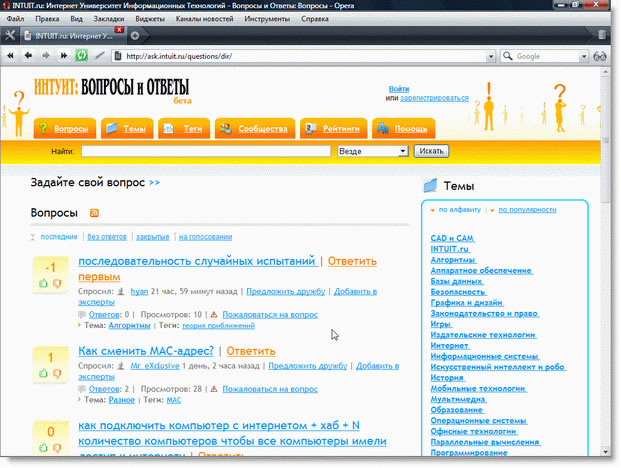This screenshot has width=621, height=468.
Task: Open the Закладки menu
Action: coord(109,19)
